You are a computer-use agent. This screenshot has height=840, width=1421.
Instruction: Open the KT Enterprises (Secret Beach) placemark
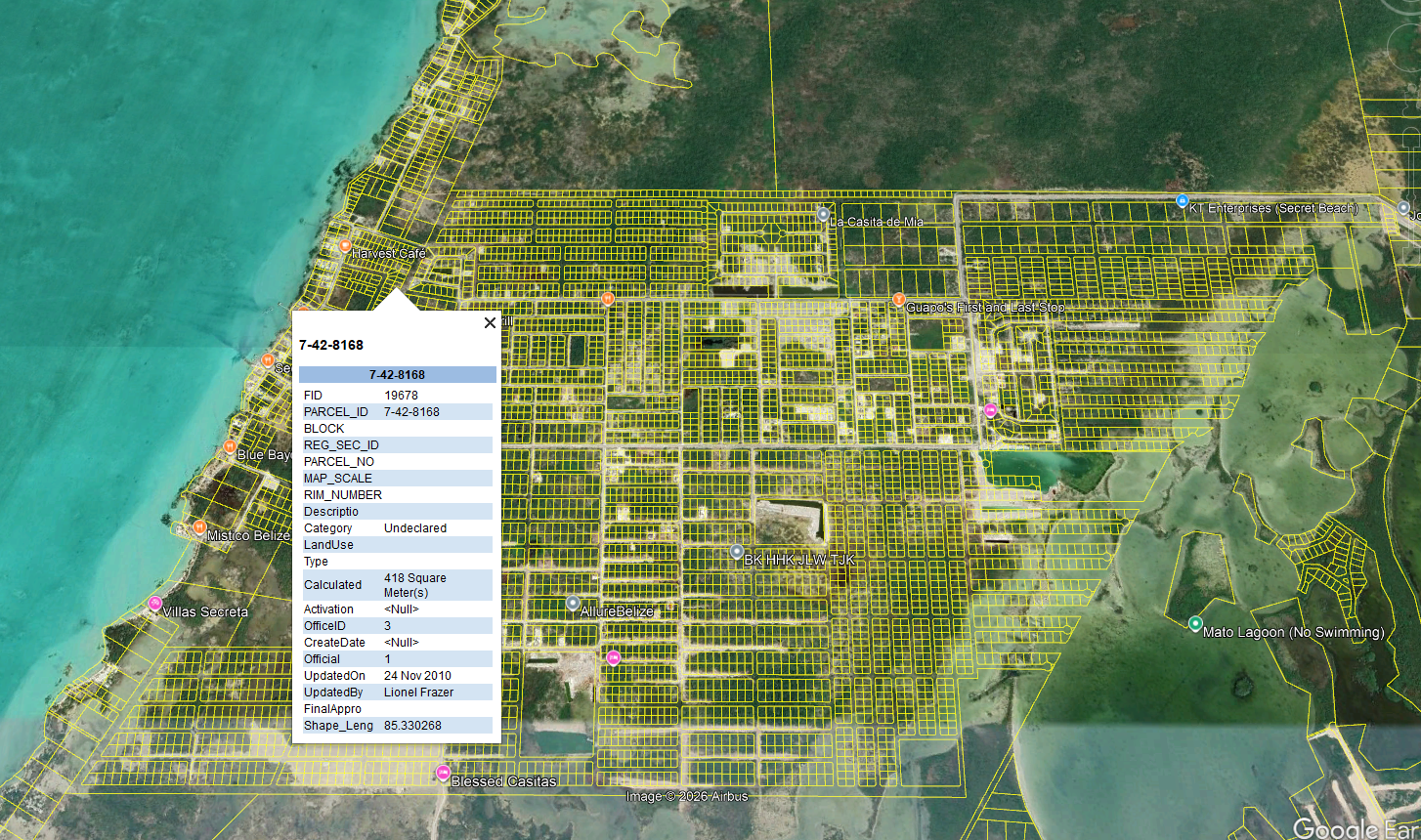(1182, 201)
